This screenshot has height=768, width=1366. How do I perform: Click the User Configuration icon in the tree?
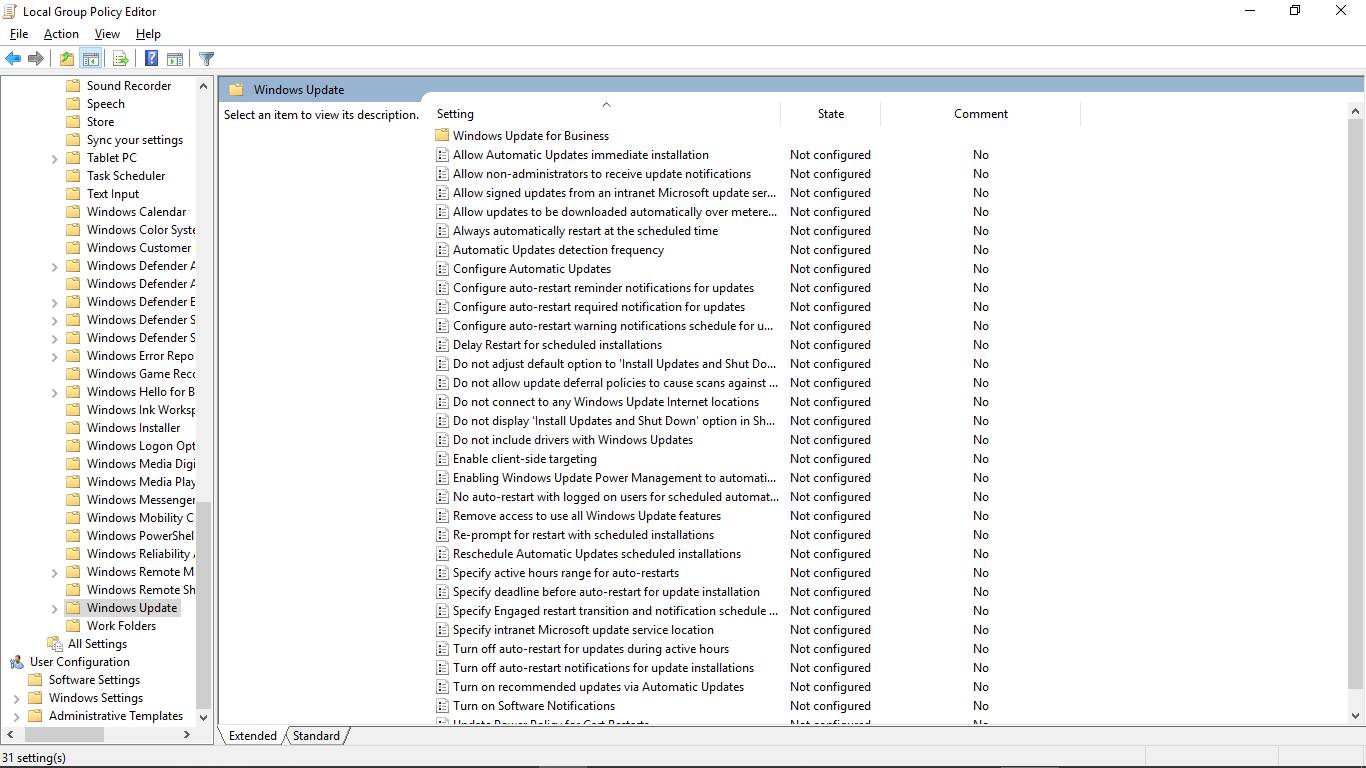pyautogui.click(x=17, y=662)
